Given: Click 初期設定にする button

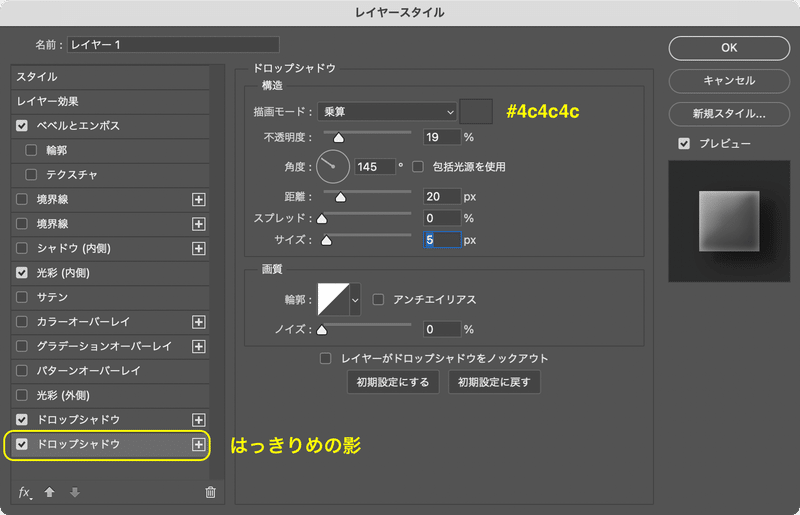Looking at the screenshot, I should tap(393, 382).
